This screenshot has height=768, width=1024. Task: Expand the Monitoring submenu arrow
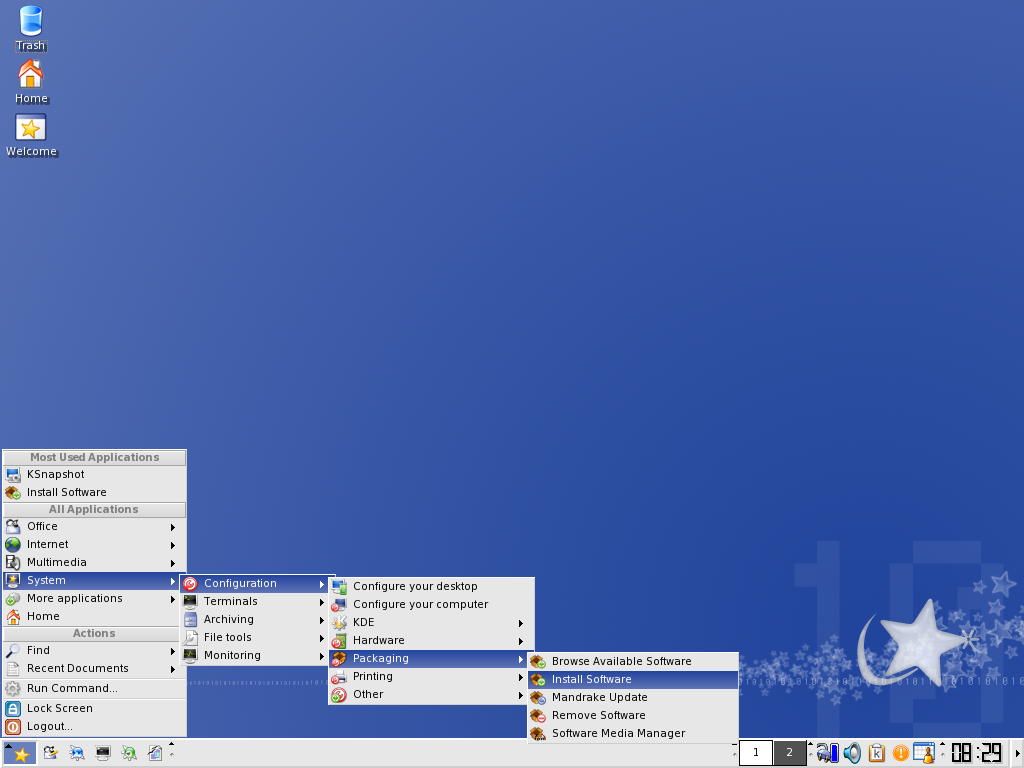click(322, 656)
